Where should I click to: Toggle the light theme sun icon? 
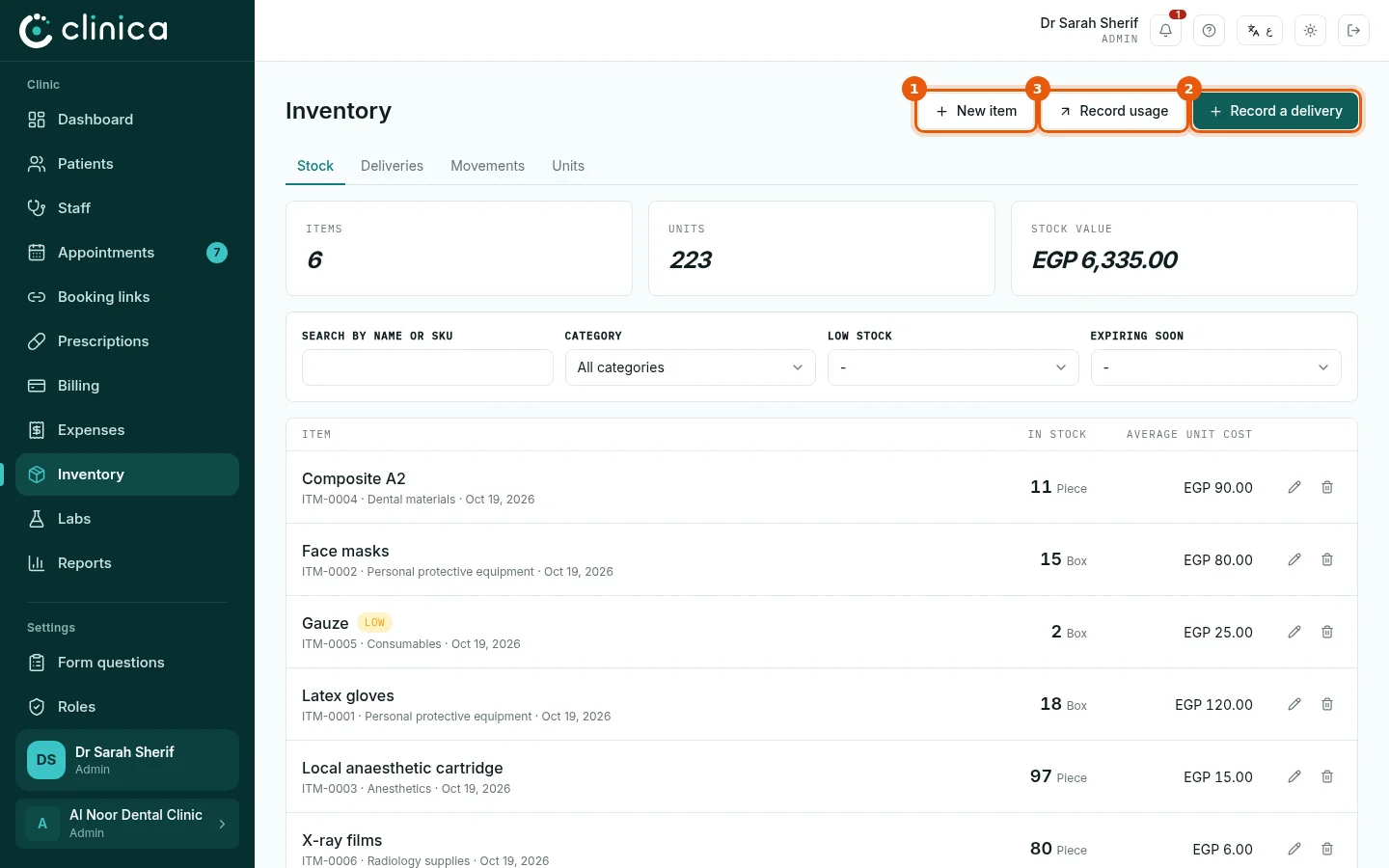coord(1310,31)
